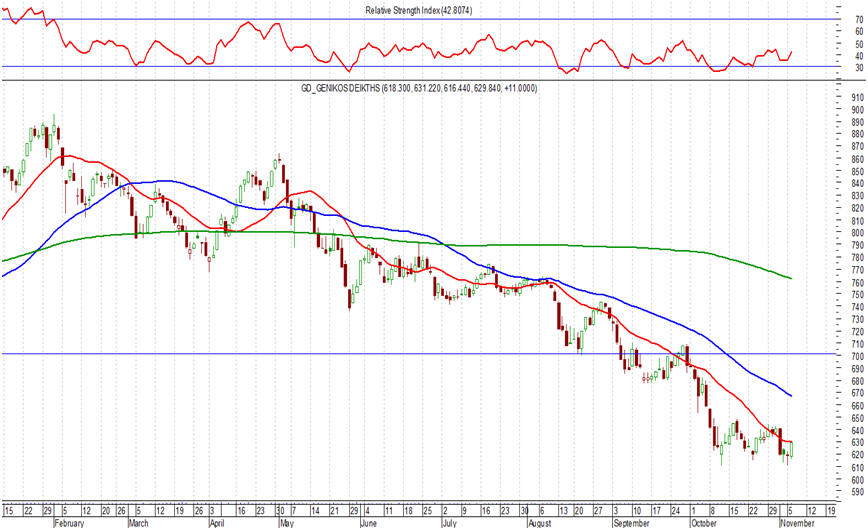Select the July month label

[x=449, y=523]
